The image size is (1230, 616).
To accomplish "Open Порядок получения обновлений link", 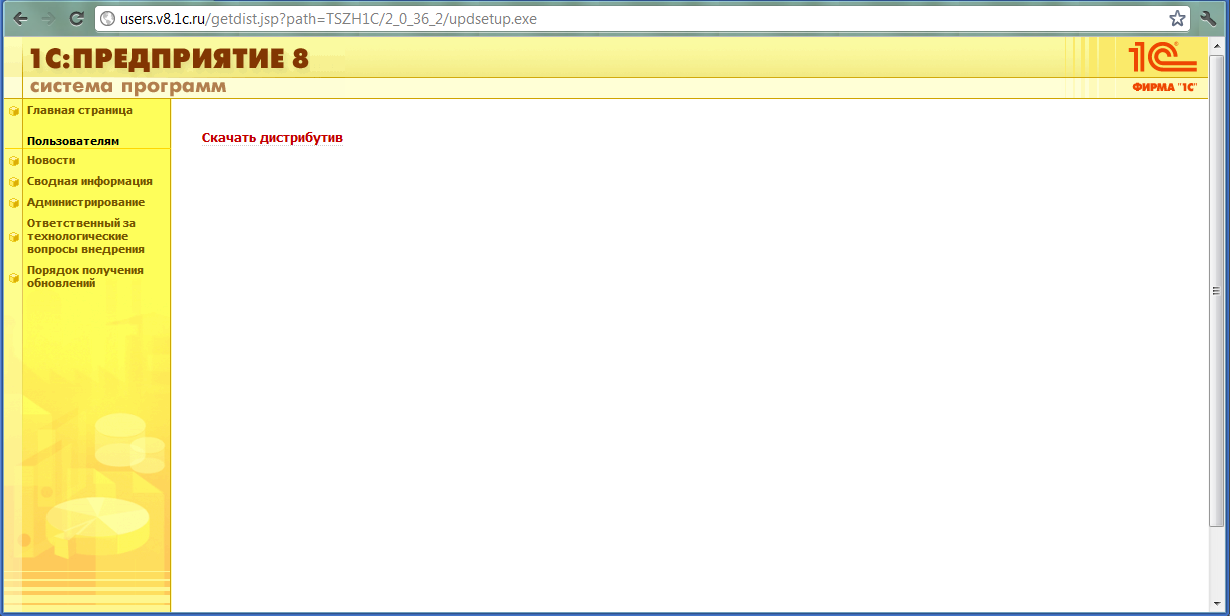I will point(85,277).
